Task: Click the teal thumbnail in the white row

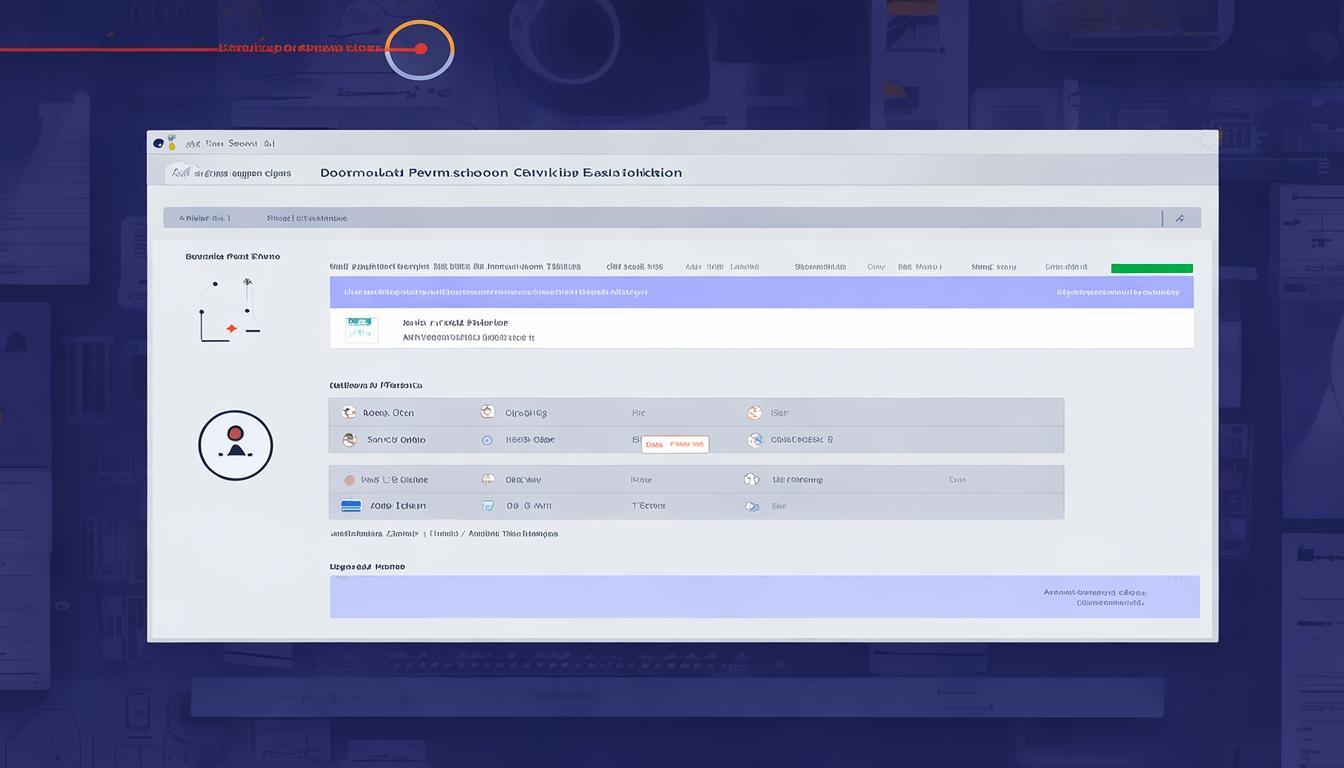Action: click(361, 329)
